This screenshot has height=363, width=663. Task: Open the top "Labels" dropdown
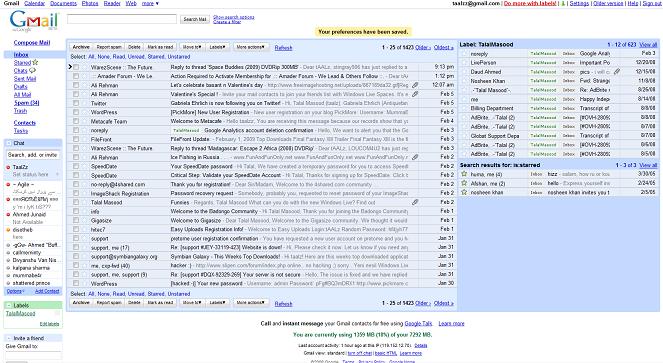pos(217,47)
